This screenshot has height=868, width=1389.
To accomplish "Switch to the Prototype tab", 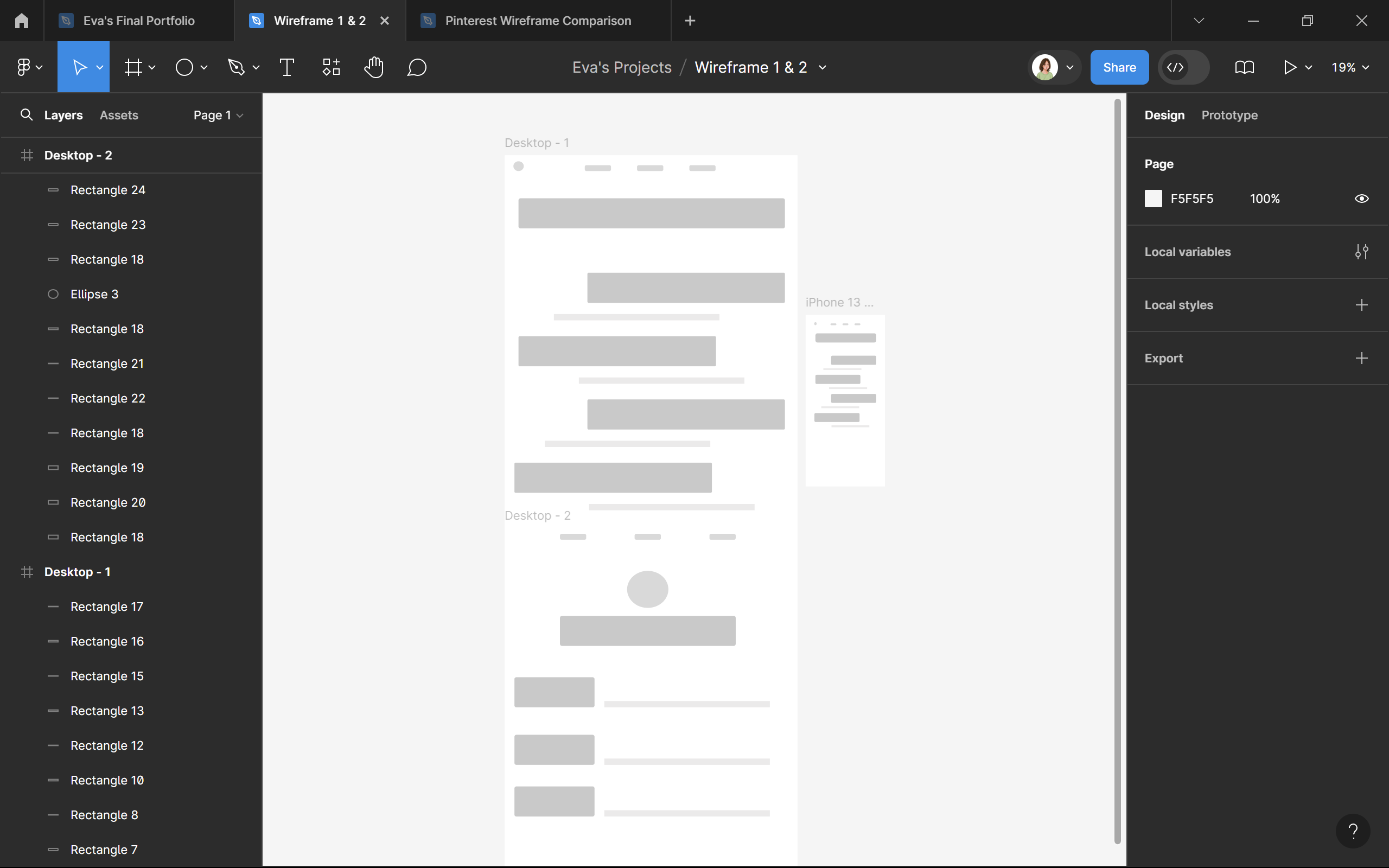I will 1229,115.
